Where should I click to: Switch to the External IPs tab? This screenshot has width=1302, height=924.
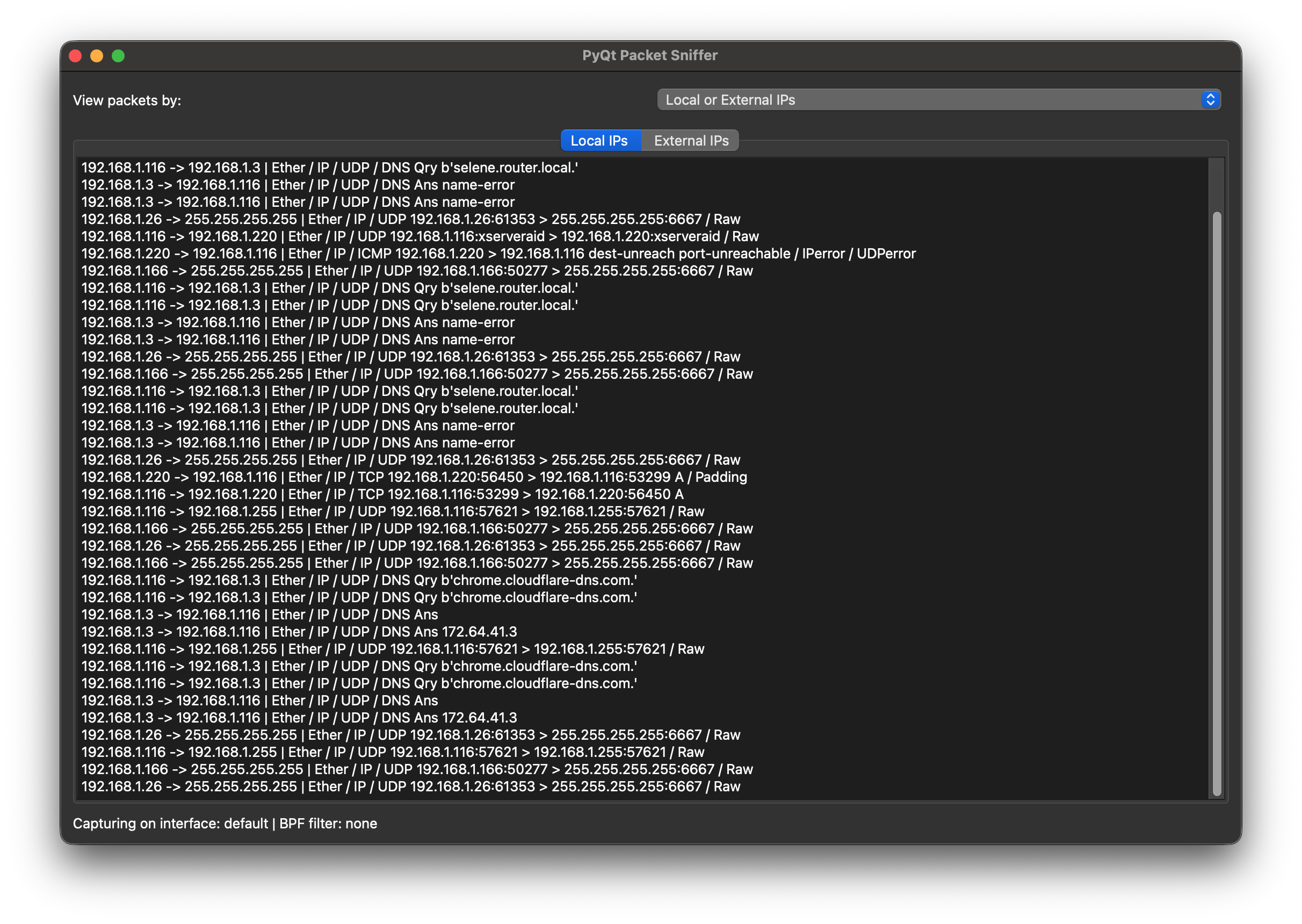pyautogui.click(x=691, y=141)
